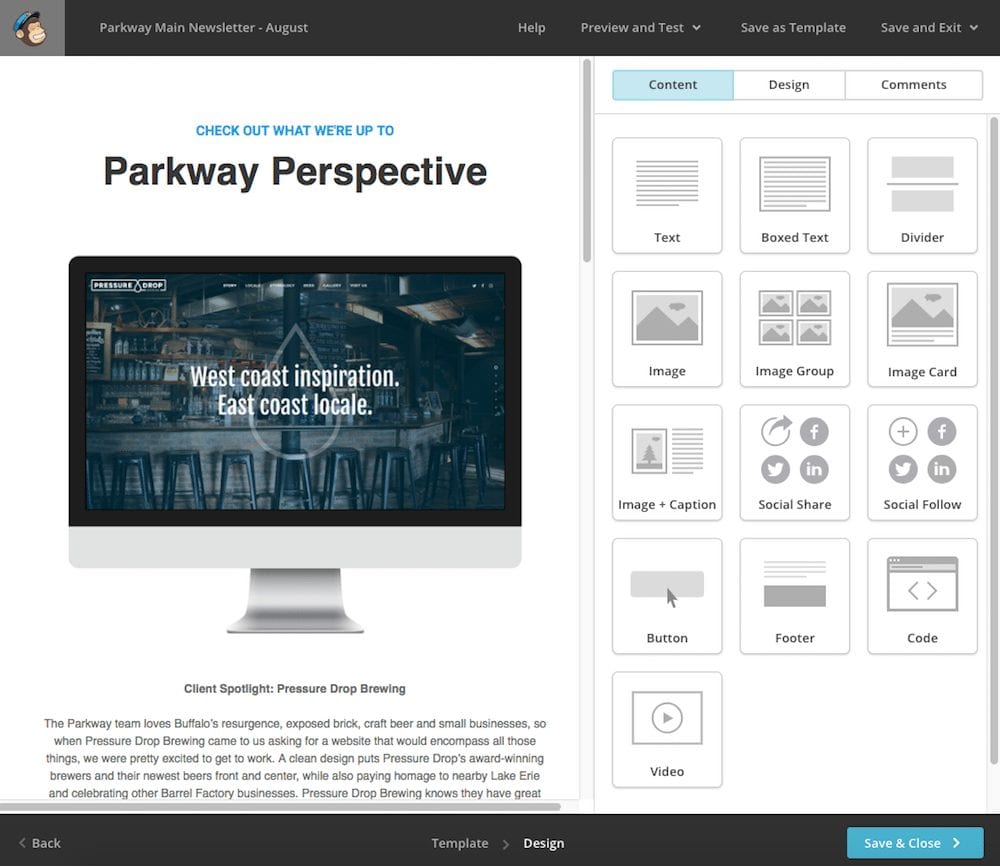
Task: Select the Button content block
Action: (666, 596)
